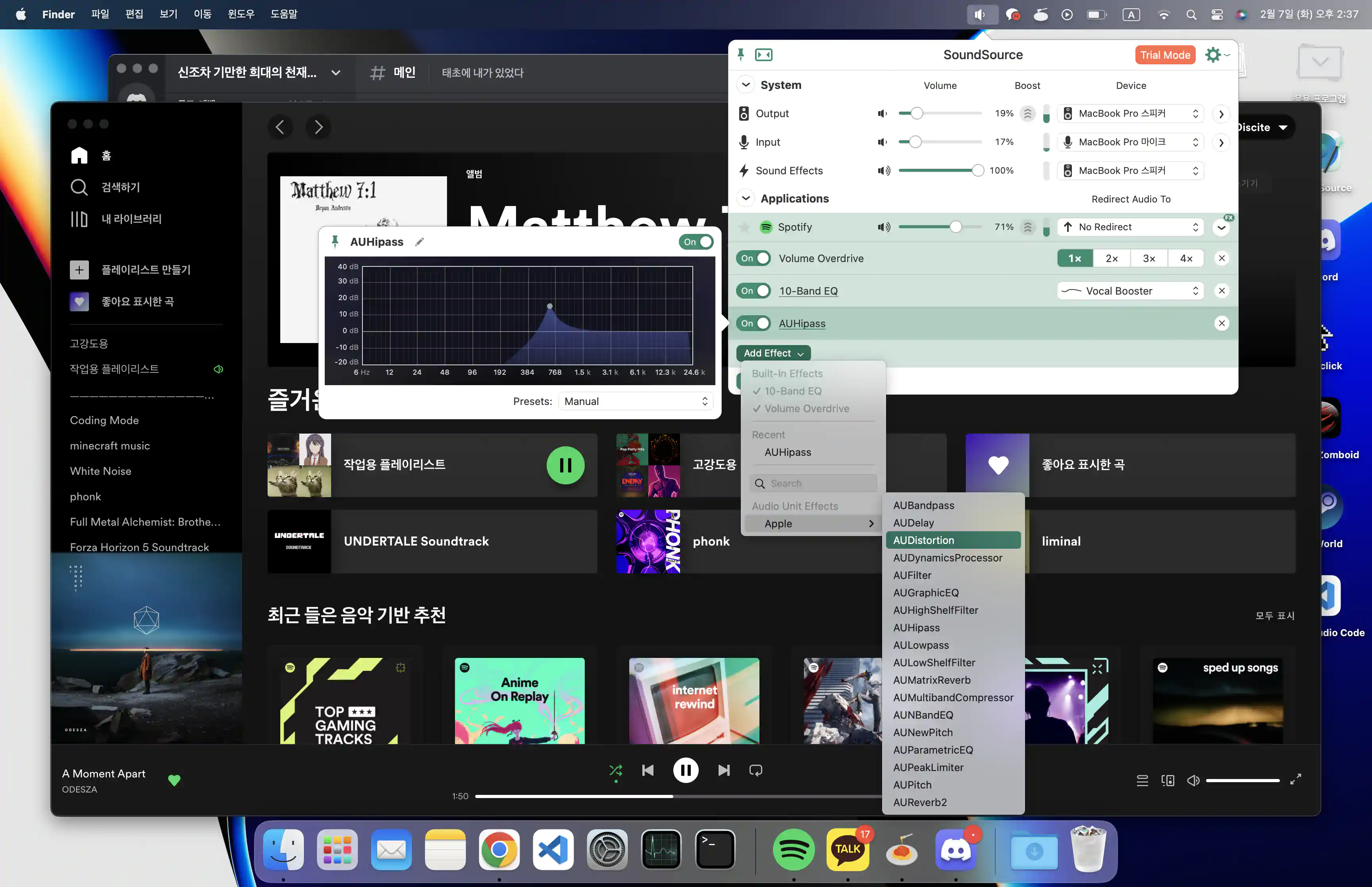Image resolution: width=1372 pixels, height=887 pixels.
Task: Choose AUParametricEQ in Apple submenu
Action: pos(933,750)
